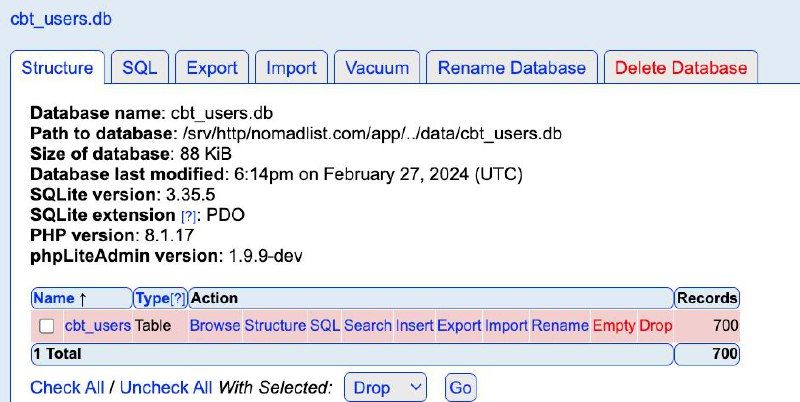Open the Rename Database tab

coord(512,68)
